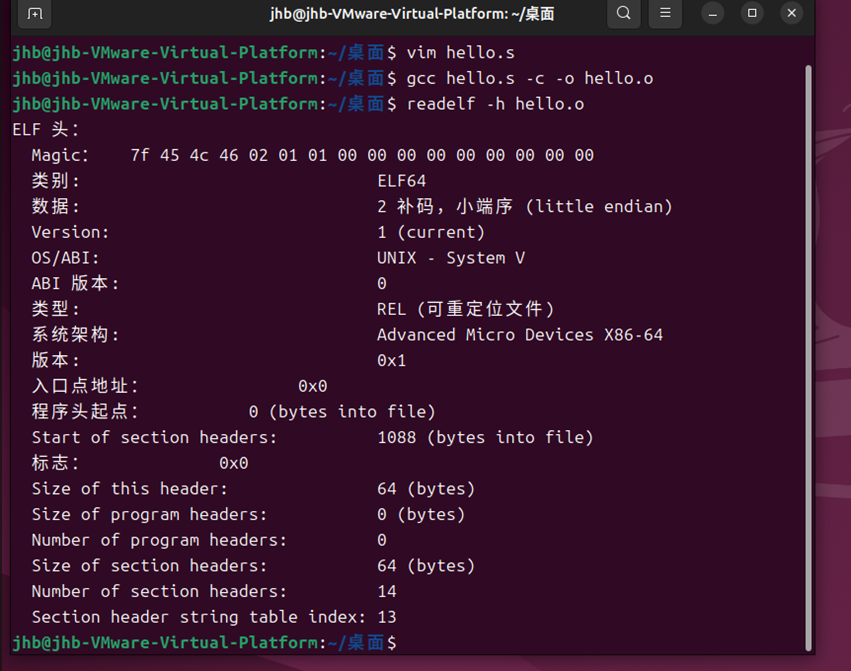Click 'Advanced Micro Devices X86-64' value
Screen dimensions: 851x671
(520, 335)
